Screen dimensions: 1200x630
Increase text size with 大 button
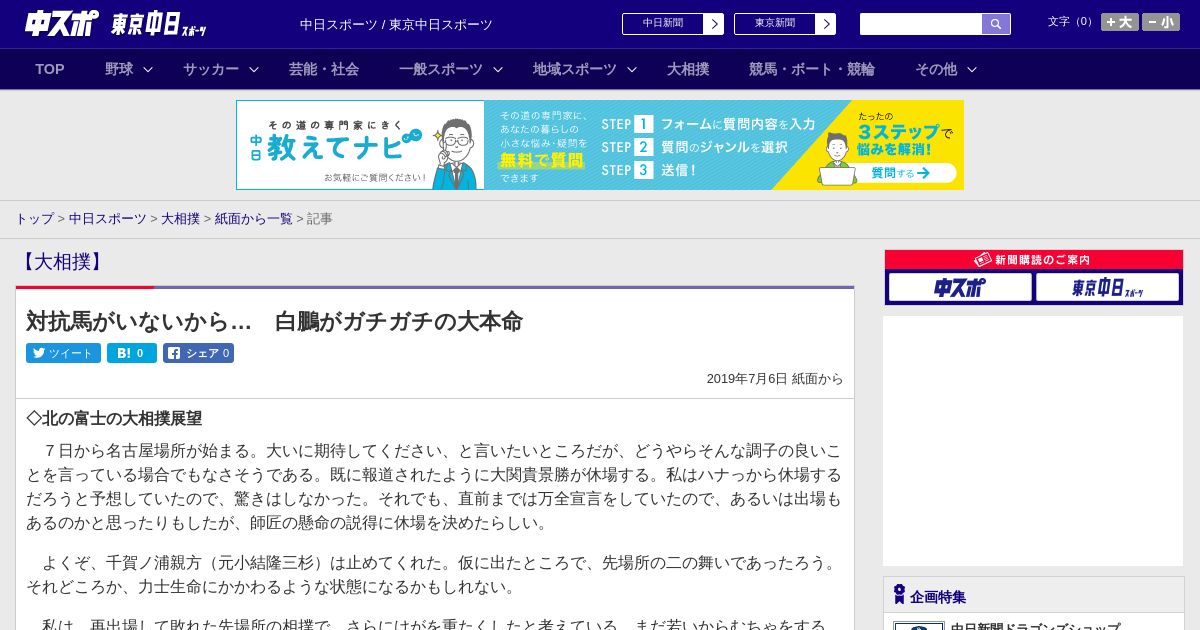[1119, 22]
